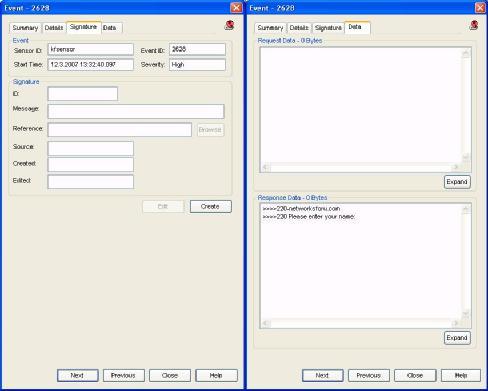Click Request Data horizontal scroll left arrow
Viewport: 488px width, 391px height.
[266, 167]
